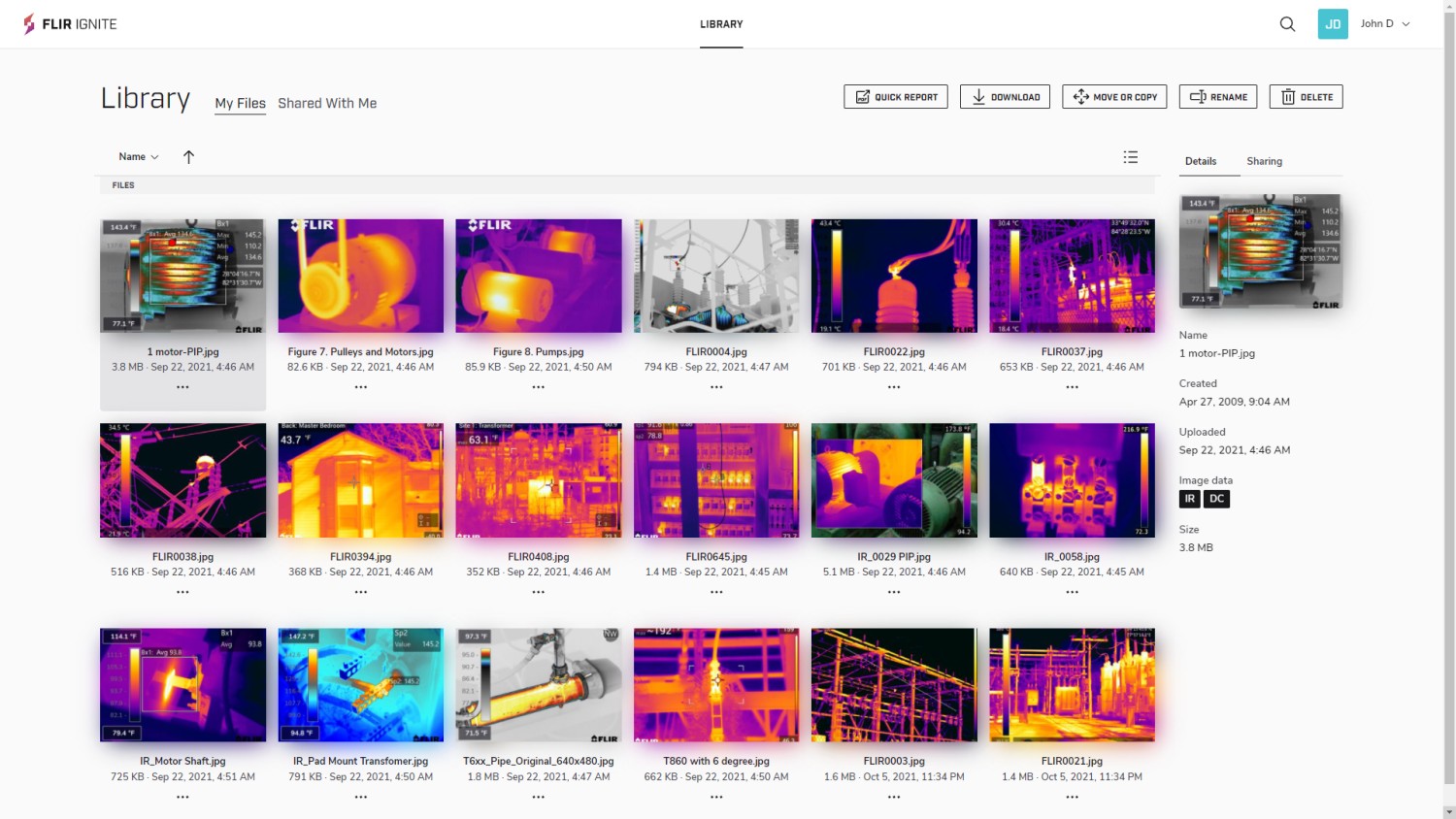The height and width of the screenshot is (819, 1456).
Task: Select the FLIR0645.jpg thumbnail
Action: 716,480
